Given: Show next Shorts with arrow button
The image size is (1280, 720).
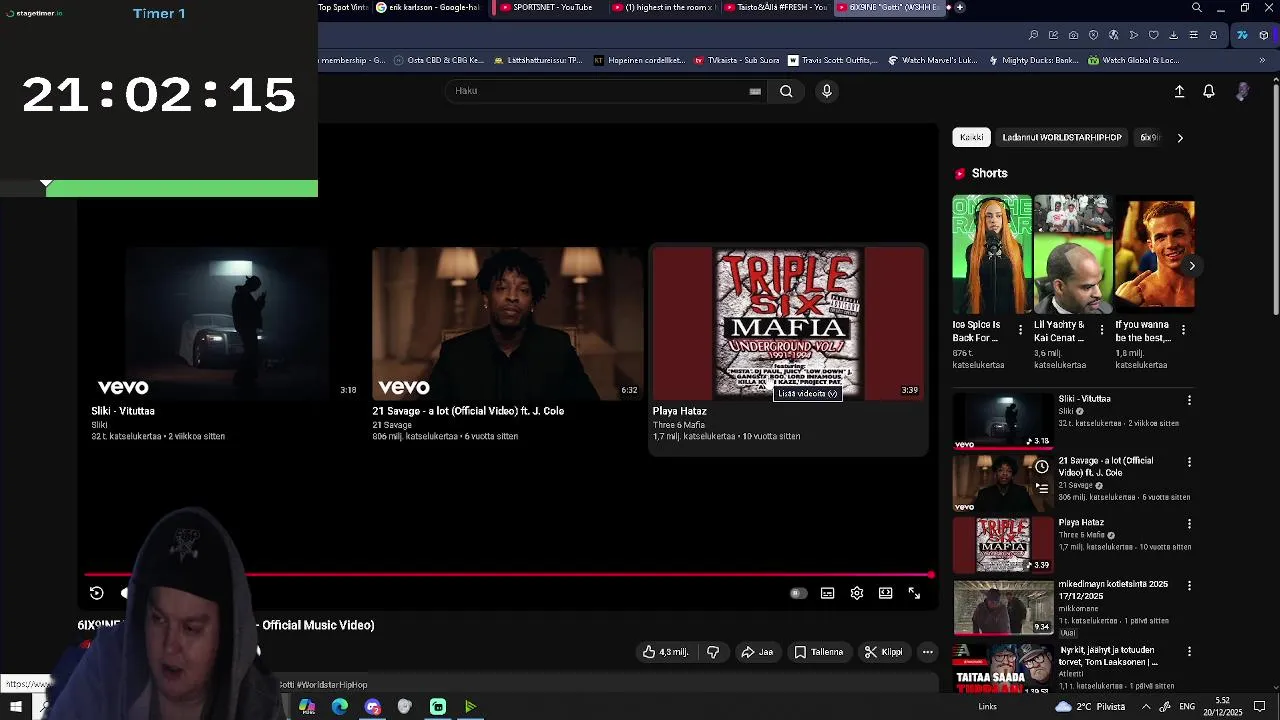Looking at the screenshot, I should tap(1192, 266).
